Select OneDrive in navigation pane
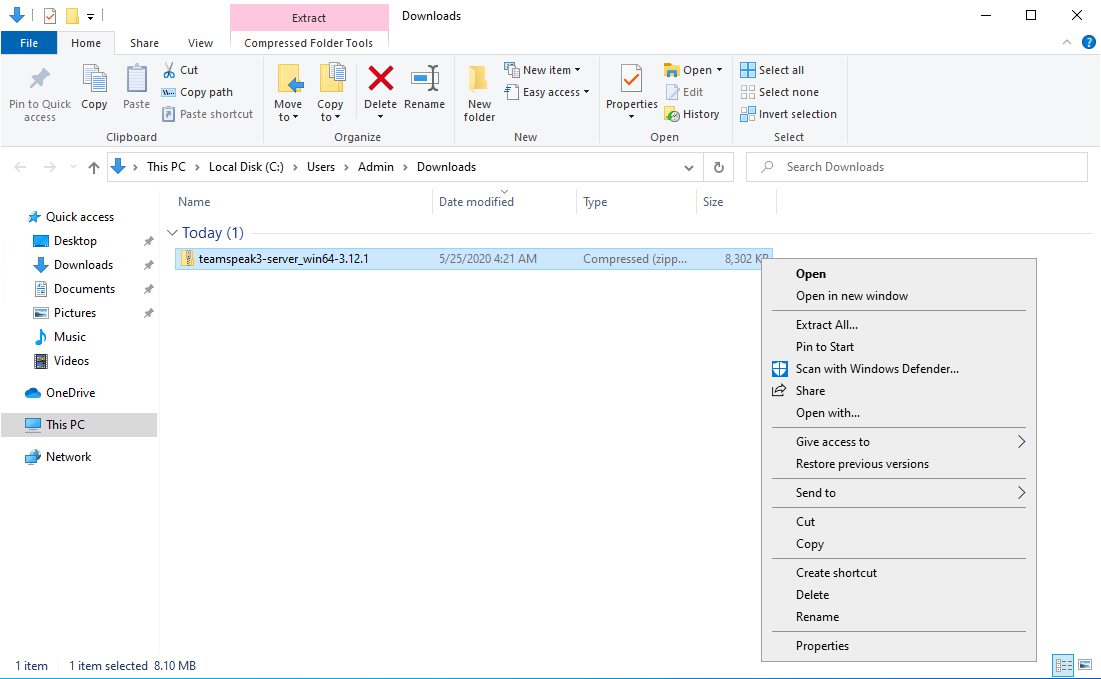Viewport: 1101px width, 679px height. (70, 393)
